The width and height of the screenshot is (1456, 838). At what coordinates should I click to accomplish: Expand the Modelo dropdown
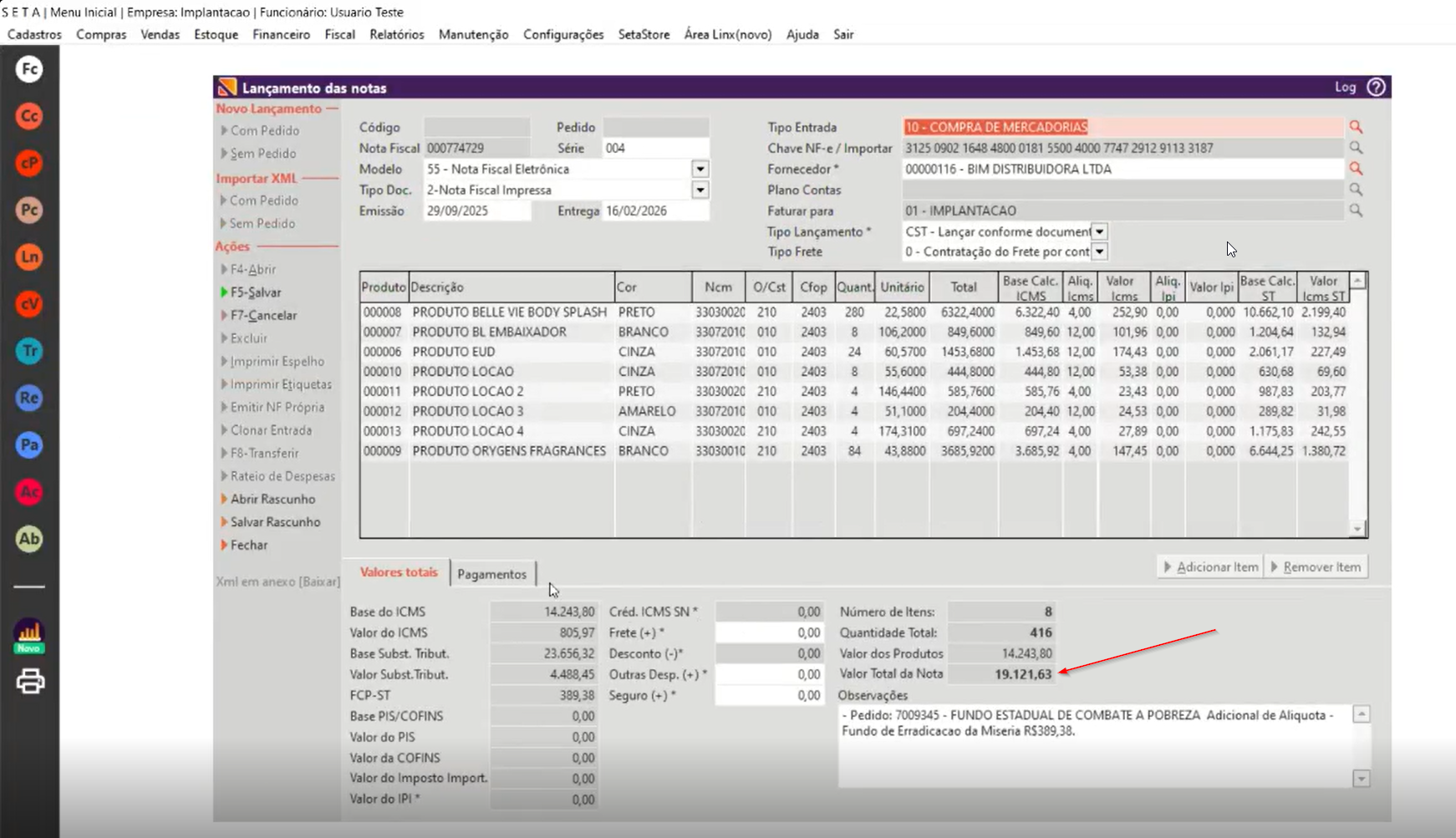pos(700,169)
